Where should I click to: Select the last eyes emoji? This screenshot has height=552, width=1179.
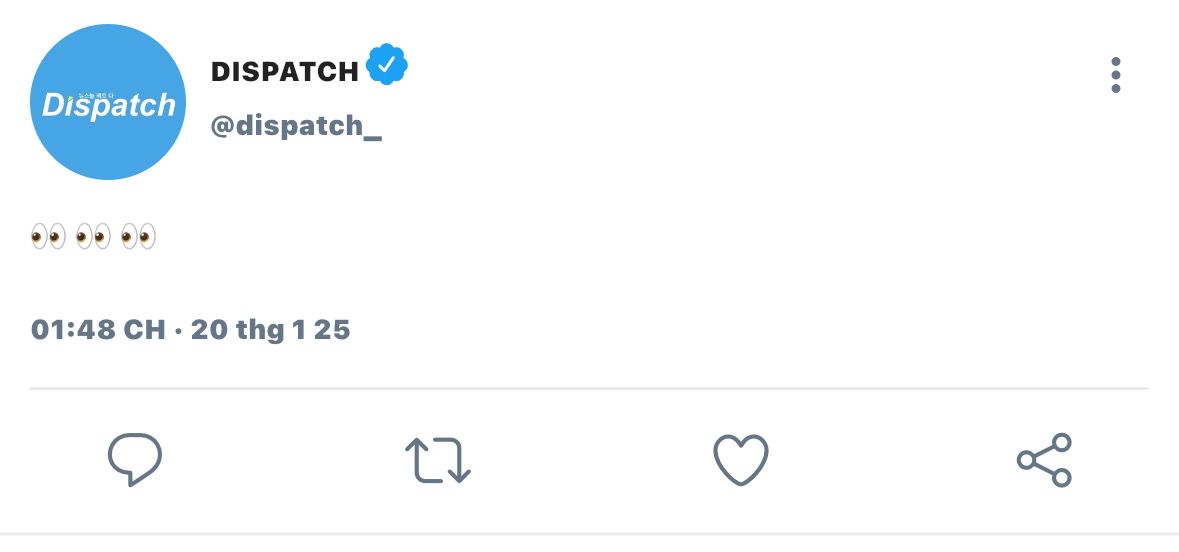click(x=138, y=236)
